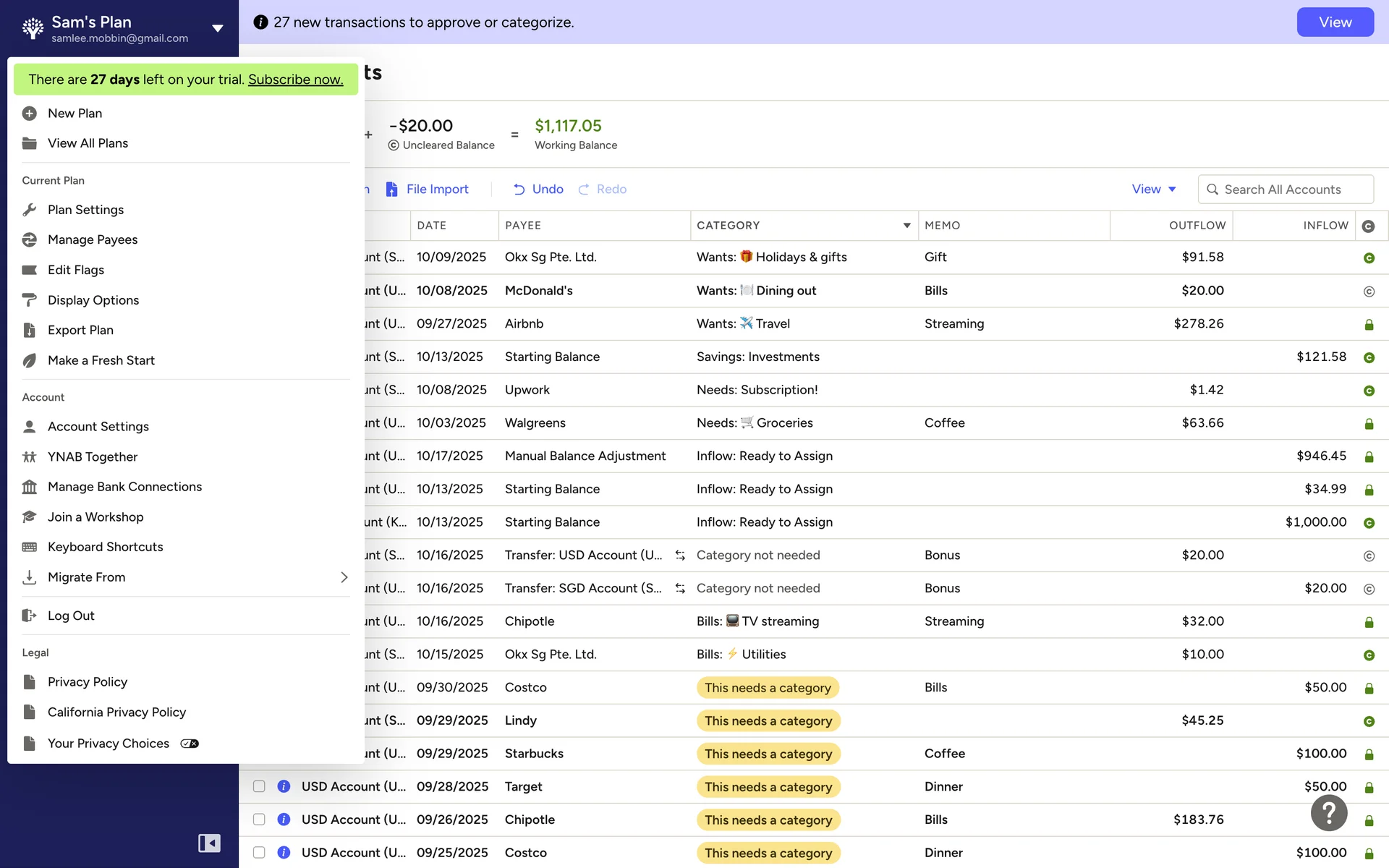Click cleared column header icon
The height and width of the screenshot is (868, 1389).
pyautogui.click(x=1368, y=226)
